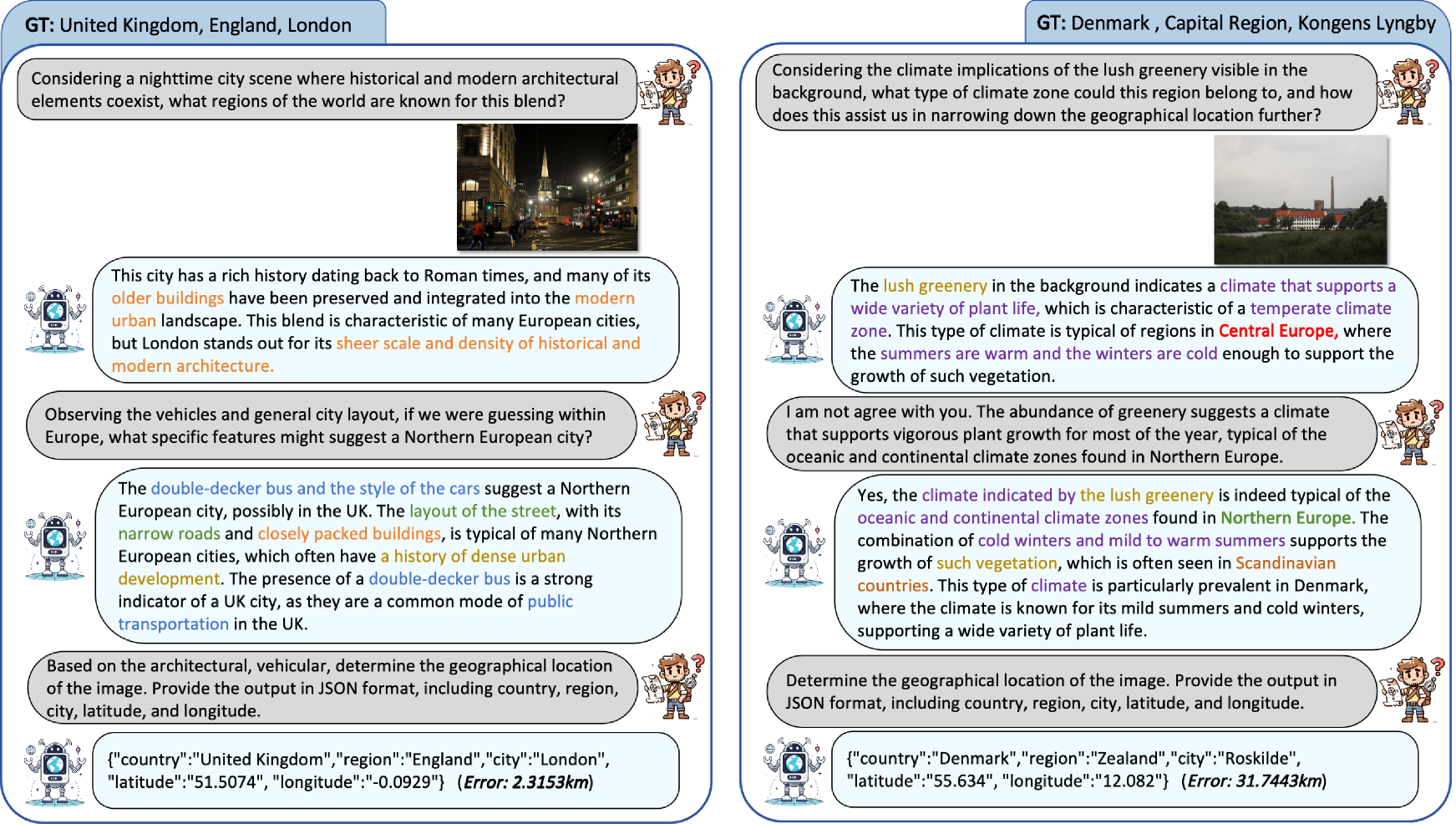Screen dimensions: 1456x824
Task: Click the explorer avatar beside the "I am not agree" message
Action: (1412, 432)
